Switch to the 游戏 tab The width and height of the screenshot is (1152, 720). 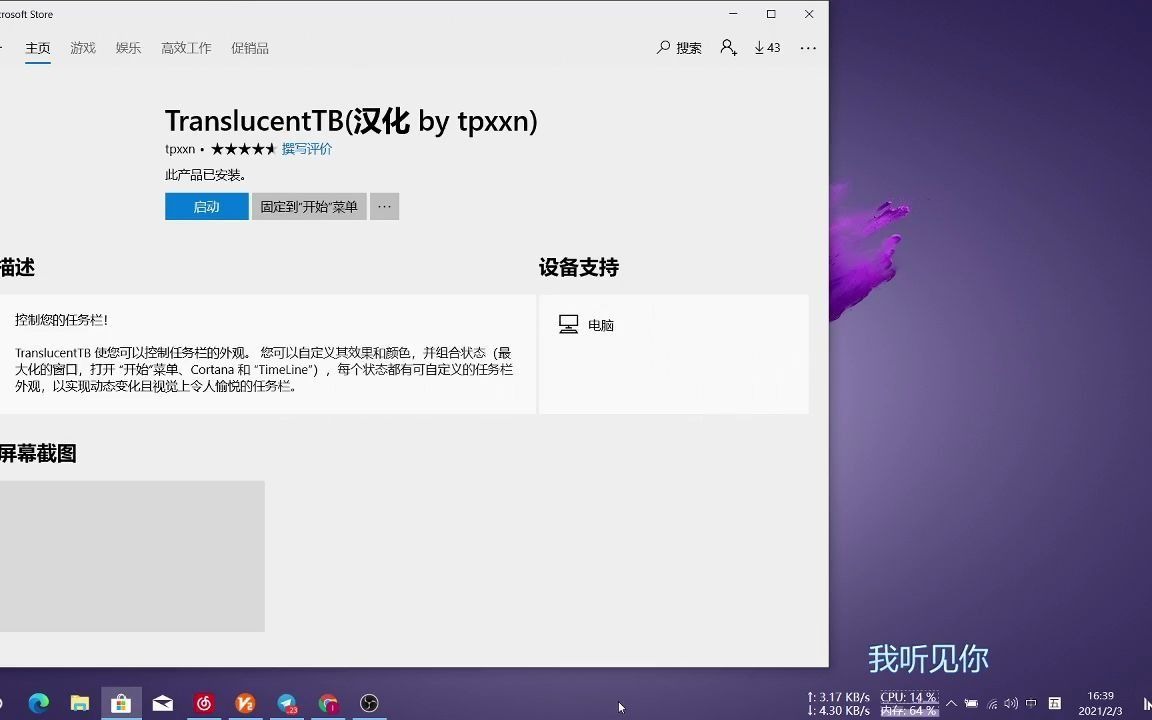pyautogui.click(x=83, y=47)
